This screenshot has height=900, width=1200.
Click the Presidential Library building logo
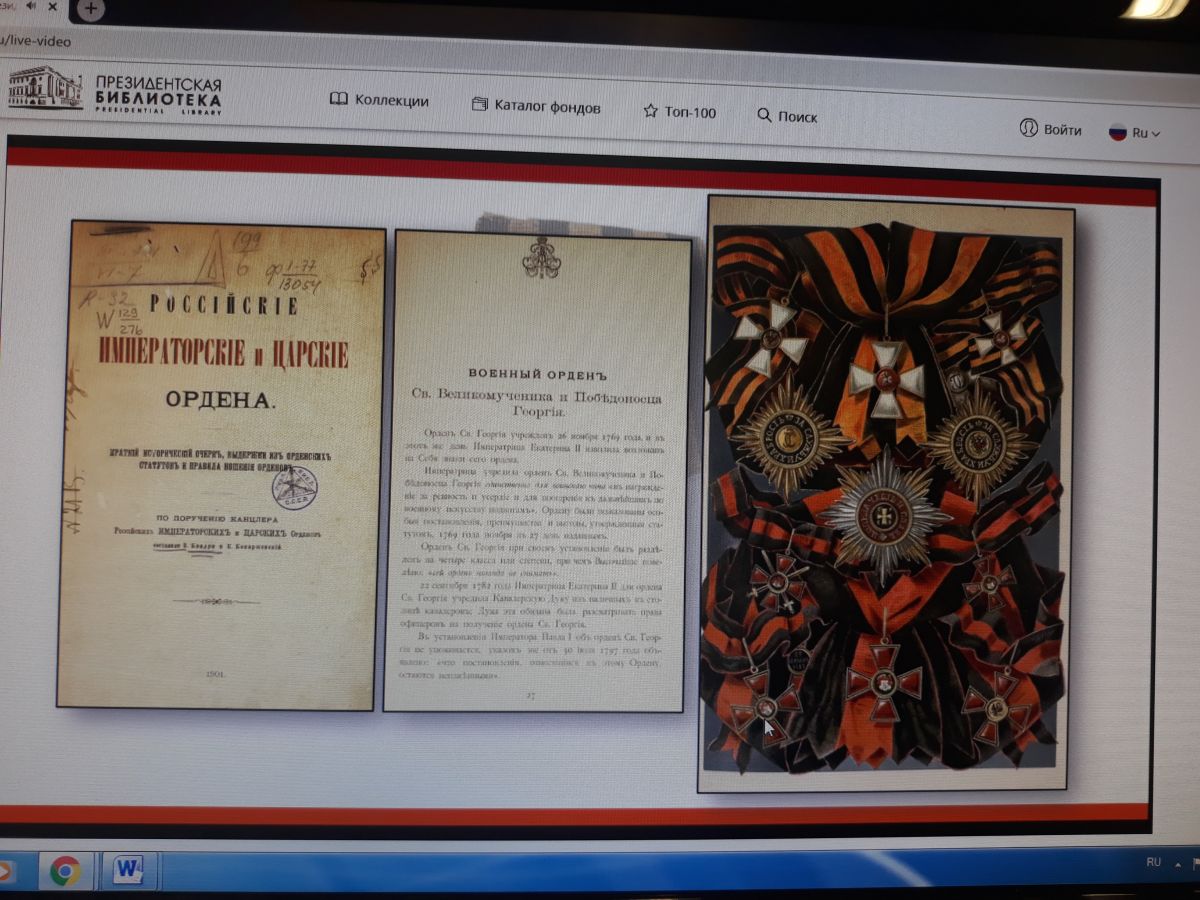click(x=45, y=88)
